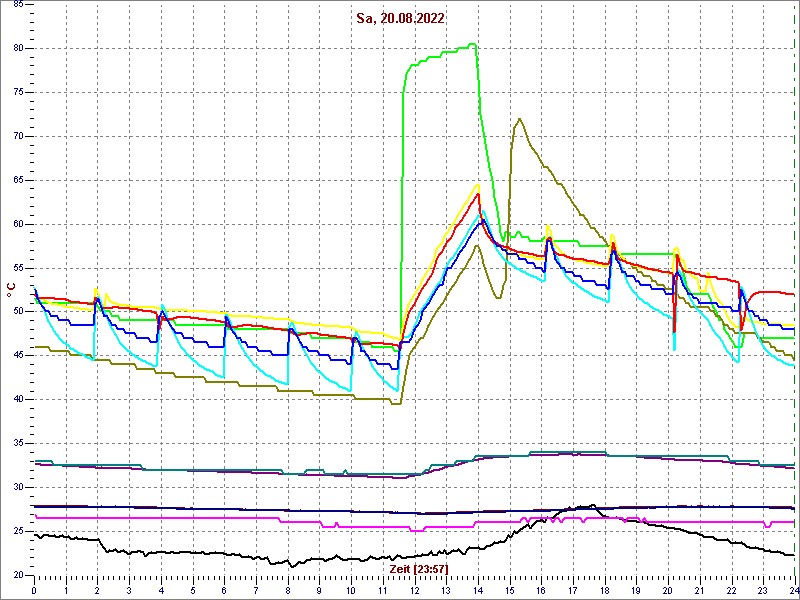Click hour 14 on the time axis
The image size is (800, 600).
478,591
